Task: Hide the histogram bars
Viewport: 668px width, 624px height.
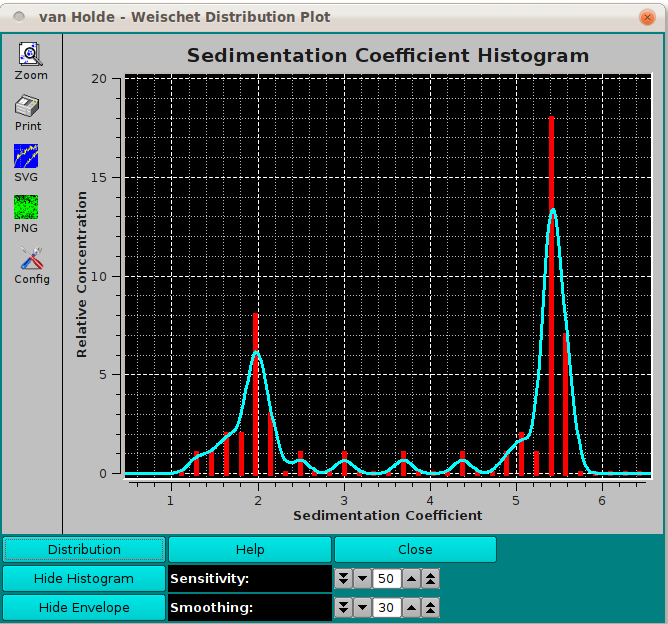Action: click(84, 579)
